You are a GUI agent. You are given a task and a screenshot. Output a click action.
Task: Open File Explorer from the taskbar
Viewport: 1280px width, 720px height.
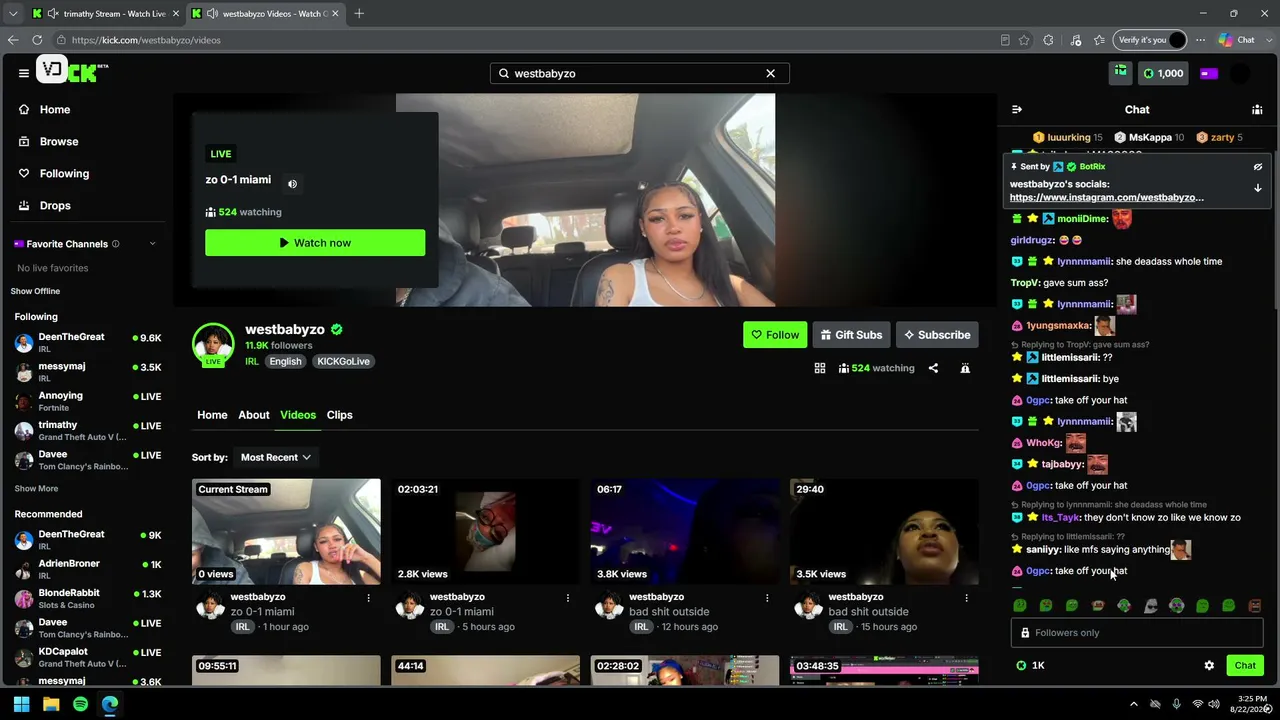click(51, 704)
